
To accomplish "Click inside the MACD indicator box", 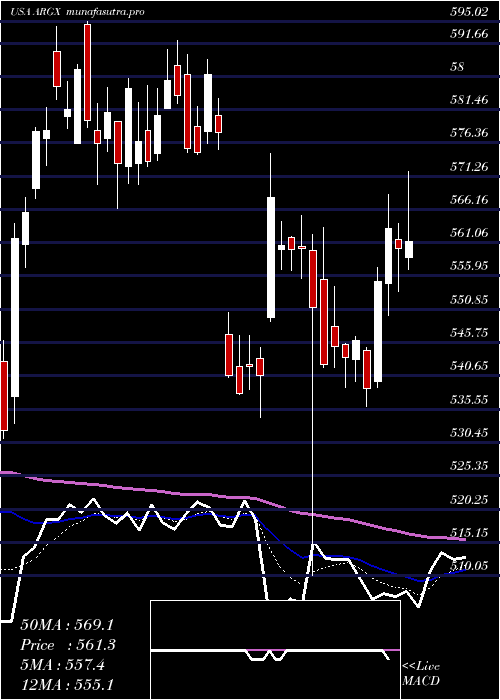I will 275,650.
